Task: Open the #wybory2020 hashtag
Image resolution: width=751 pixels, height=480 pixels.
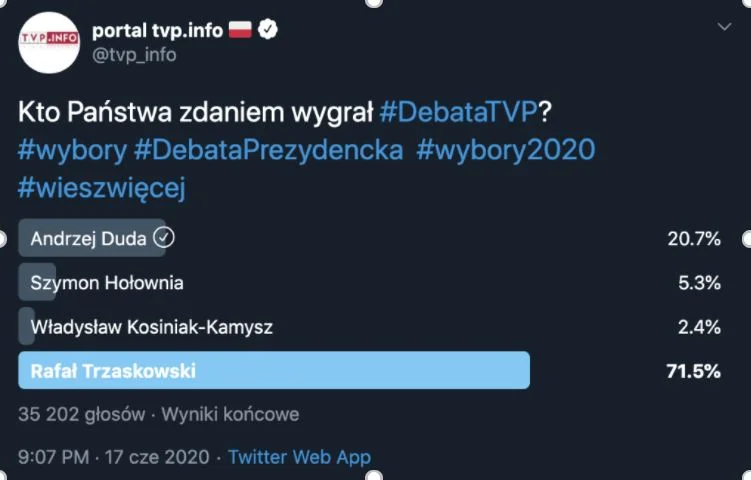Action: pos(506,150)
